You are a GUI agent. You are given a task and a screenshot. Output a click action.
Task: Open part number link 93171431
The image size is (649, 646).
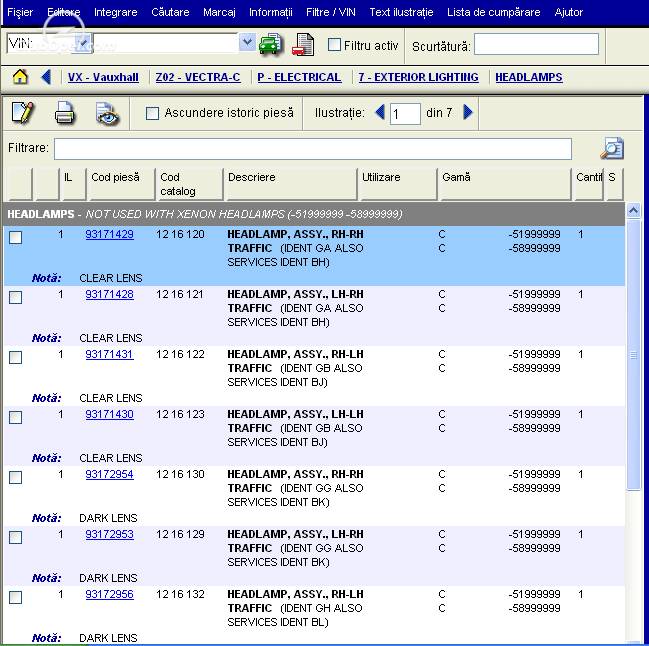pyautogui.click(x=109, y=354)
